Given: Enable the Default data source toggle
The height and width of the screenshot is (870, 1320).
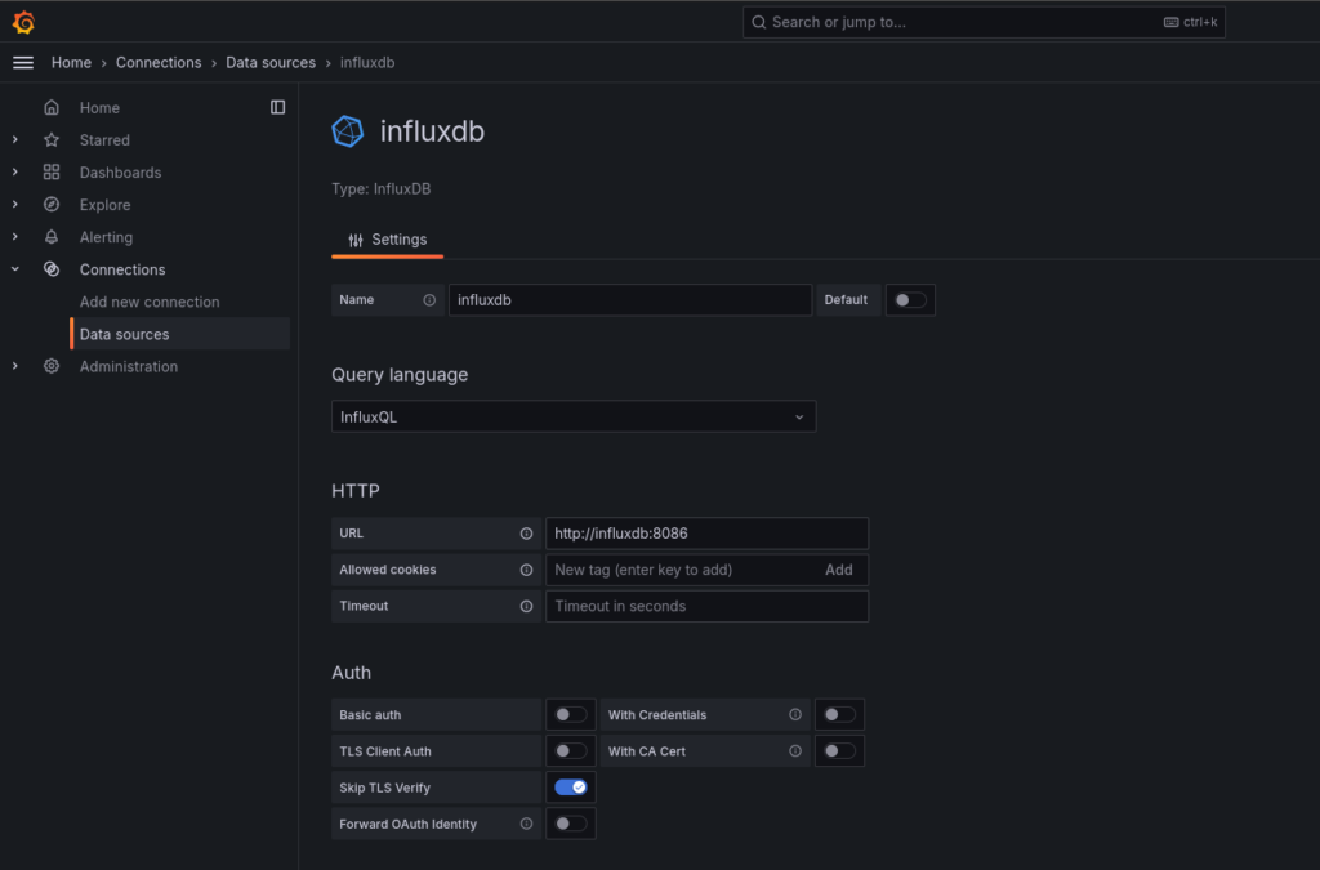Looking at the screenshot, I should tap(910, 299).
